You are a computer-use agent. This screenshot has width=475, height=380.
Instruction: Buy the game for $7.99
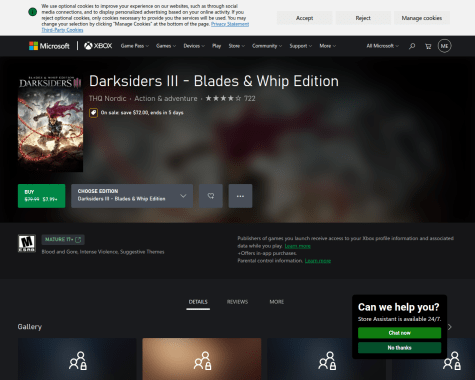pos(42,196)
